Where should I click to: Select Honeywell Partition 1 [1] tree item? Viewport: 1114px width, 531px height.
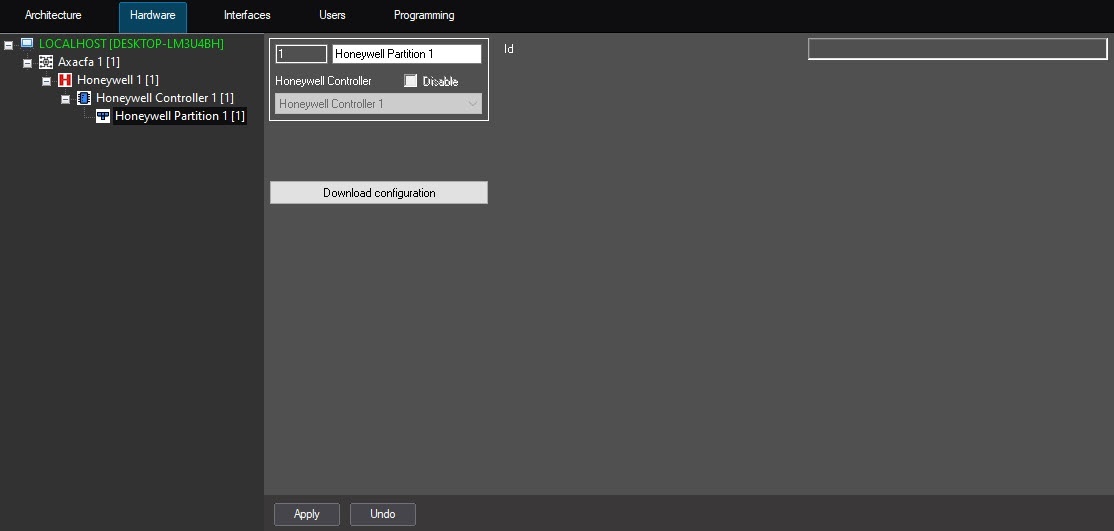click(x=180, y=116)
